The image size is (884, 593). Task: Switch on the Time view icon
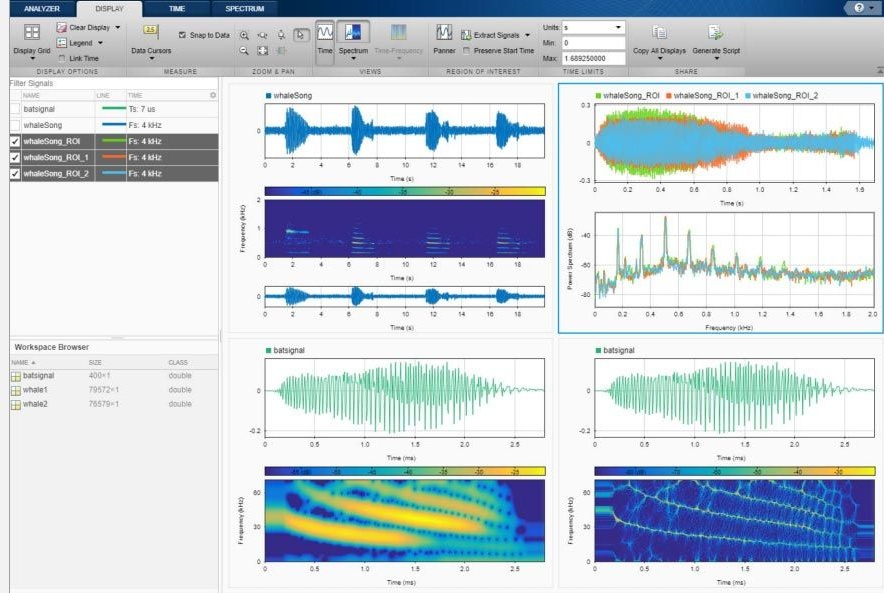[325, 32]
